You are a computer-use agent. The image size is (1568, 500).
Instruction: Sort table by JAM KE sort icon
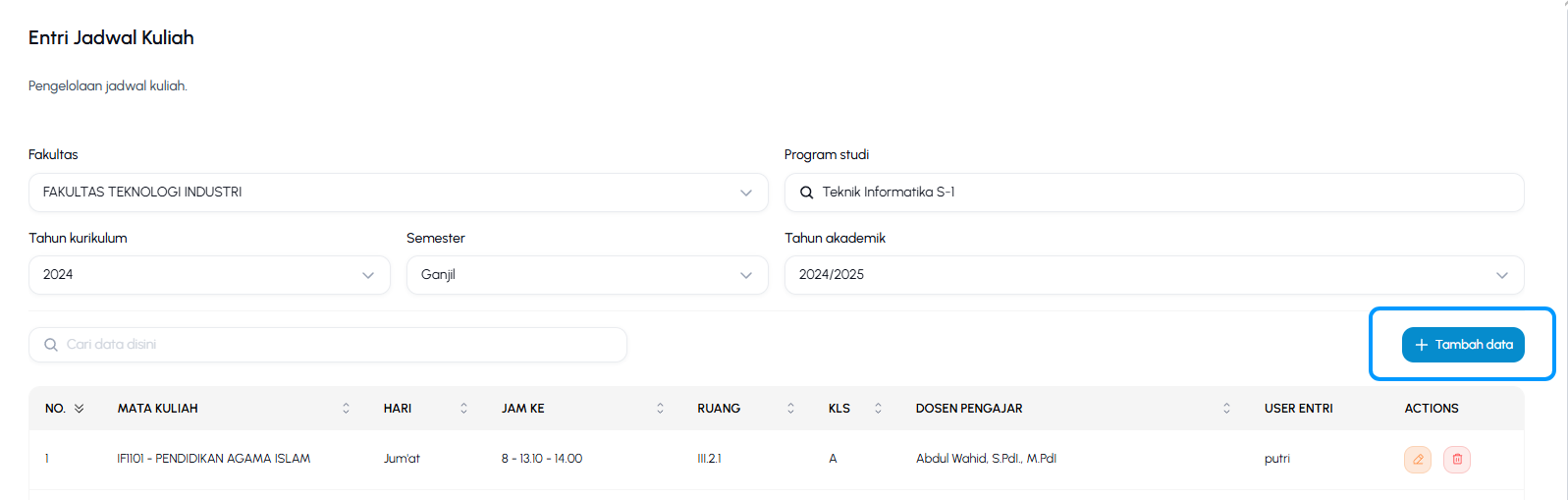660,409
